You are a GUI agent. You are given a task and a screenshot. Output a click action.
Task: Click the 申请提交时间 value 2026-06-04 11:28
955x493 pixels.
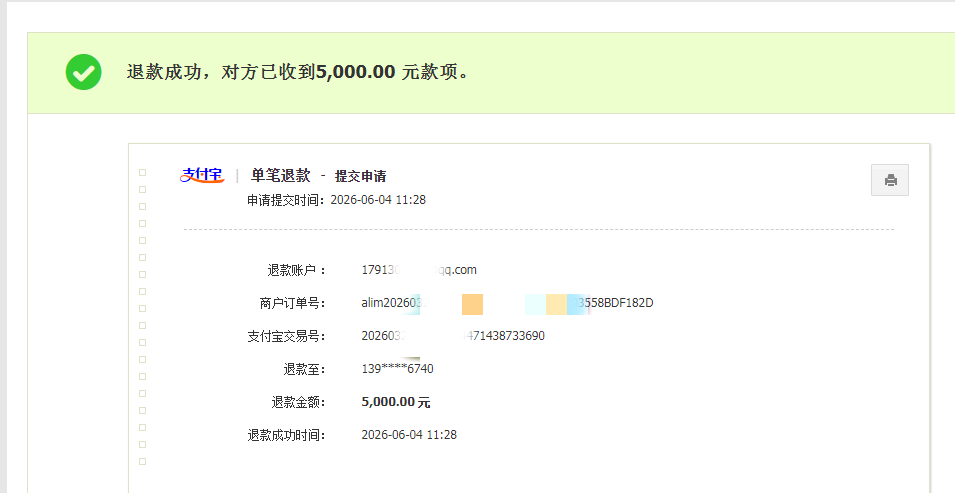click(378, 200)
